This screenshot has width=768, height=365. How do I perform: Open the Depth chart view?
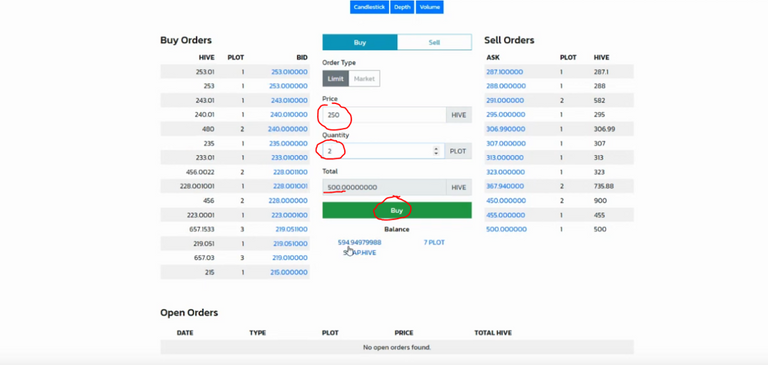[x=402, y=7]
